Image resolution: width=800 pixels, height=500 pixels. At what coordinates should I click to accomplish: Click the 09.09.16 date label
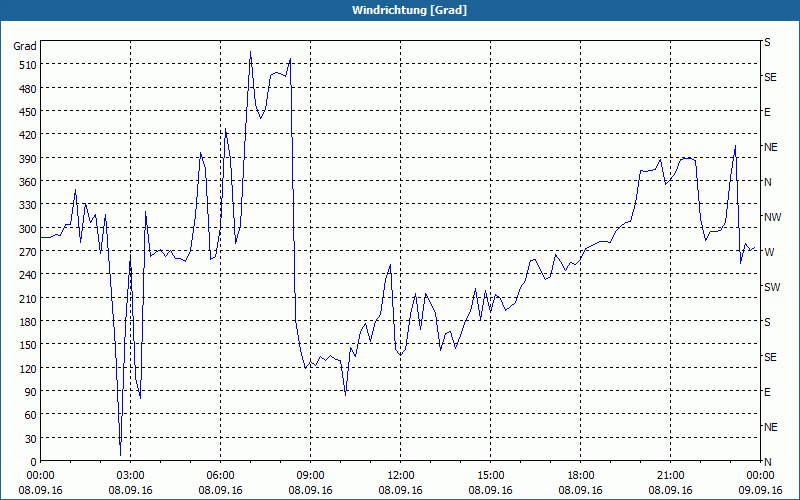[760, 490]
